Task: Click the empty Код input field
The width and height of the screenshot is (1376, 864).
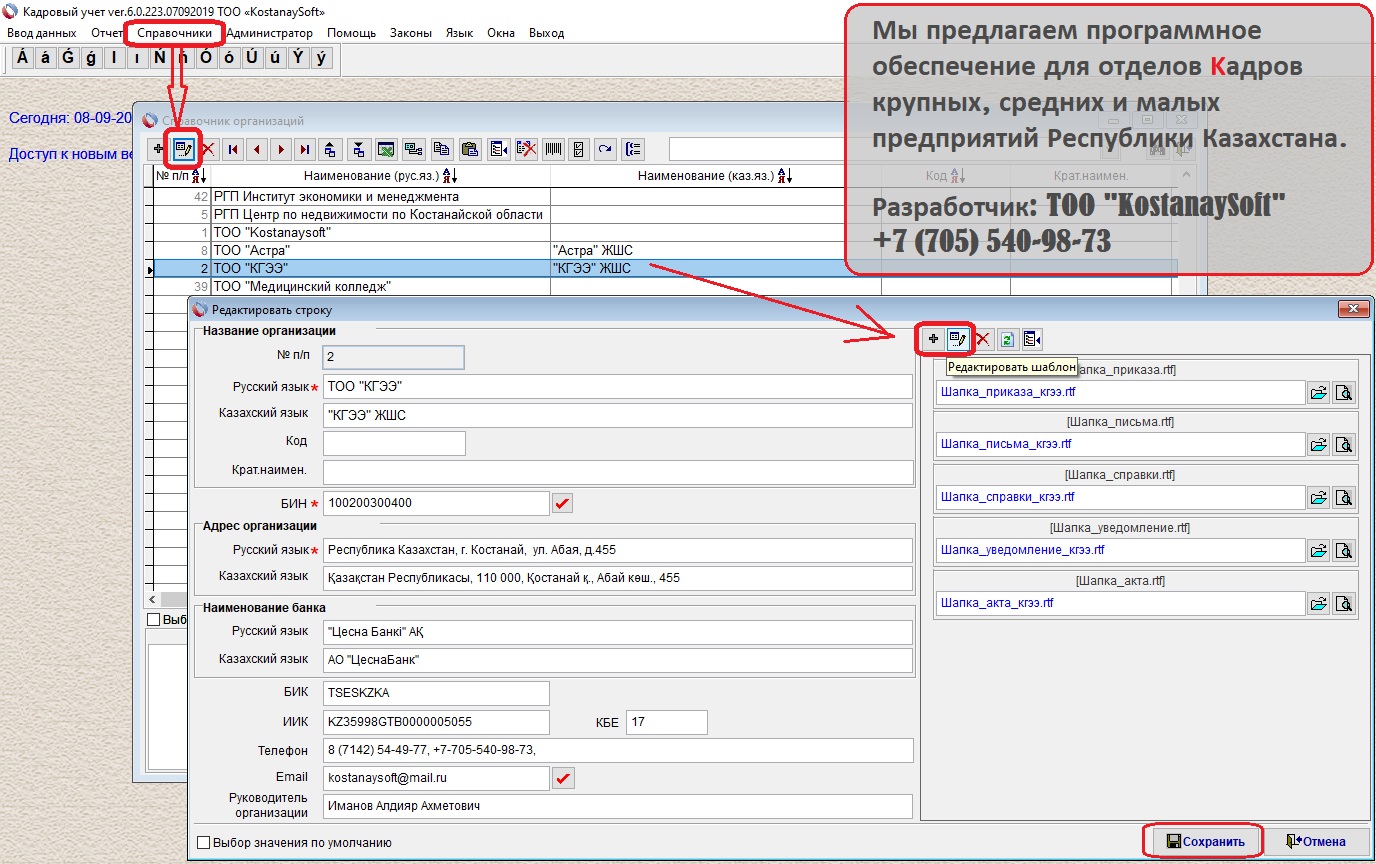Action: [x=394, y=443]
